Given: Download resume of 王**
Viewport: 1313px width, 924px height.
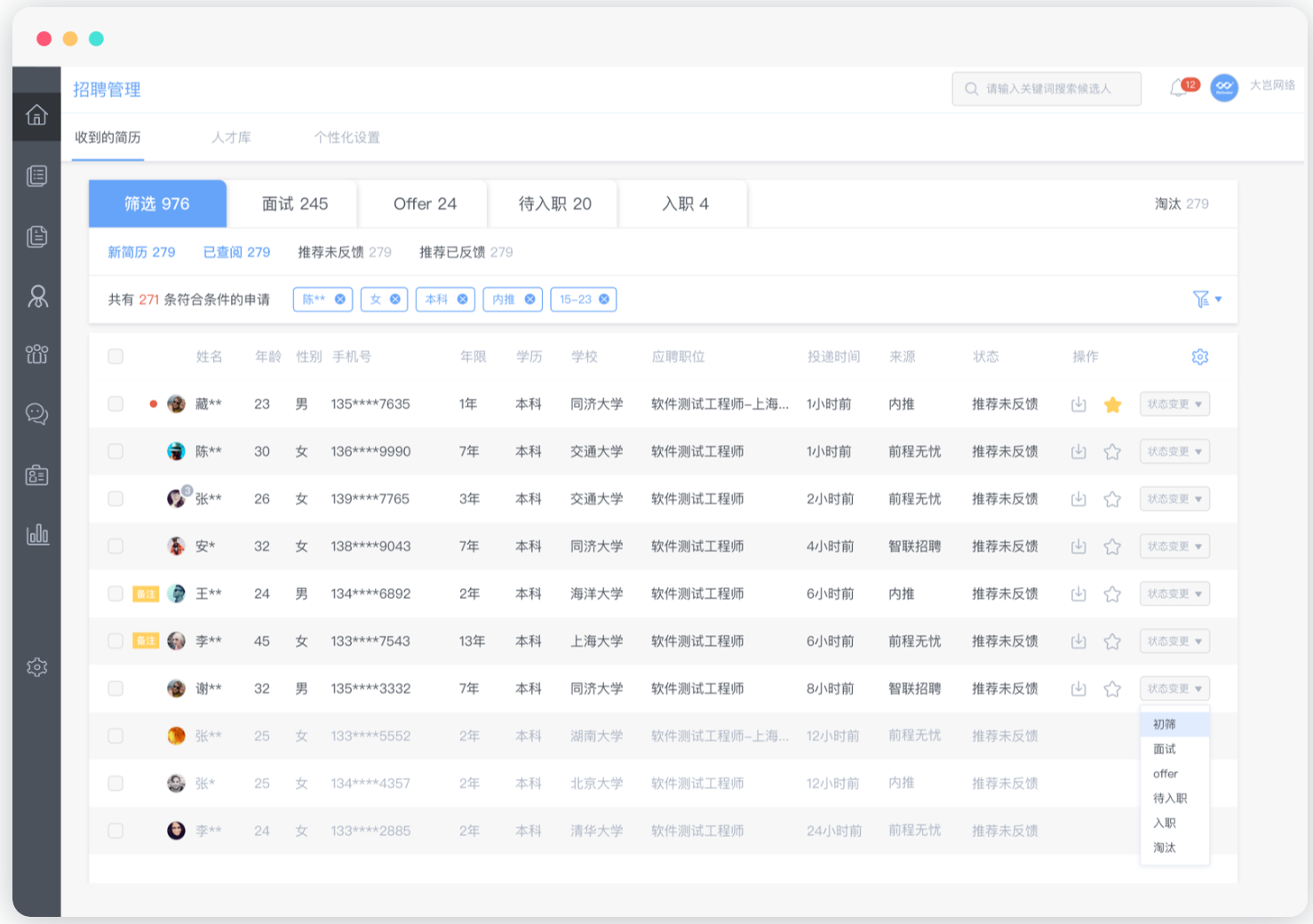Looking at the screenshot, I should [x=1078, y=593].
